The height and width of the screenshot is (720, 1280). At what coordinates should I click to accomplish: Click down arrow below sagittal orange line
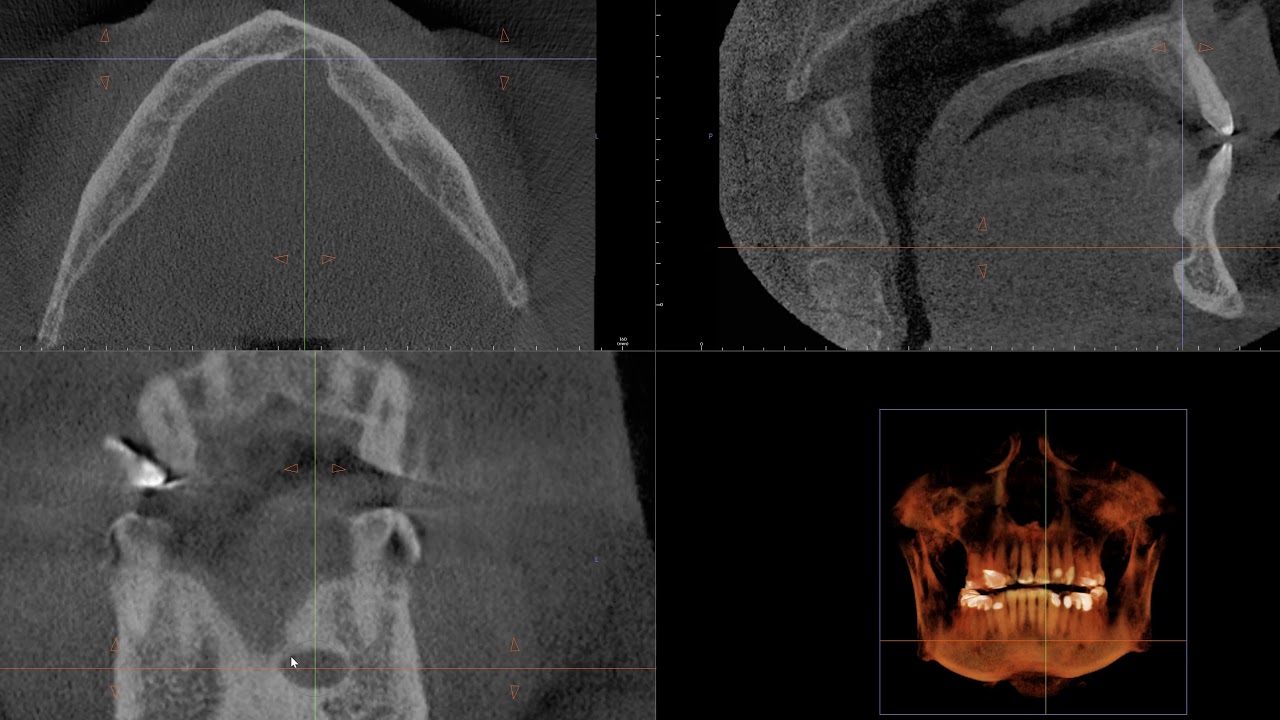(x=982, y=271)
